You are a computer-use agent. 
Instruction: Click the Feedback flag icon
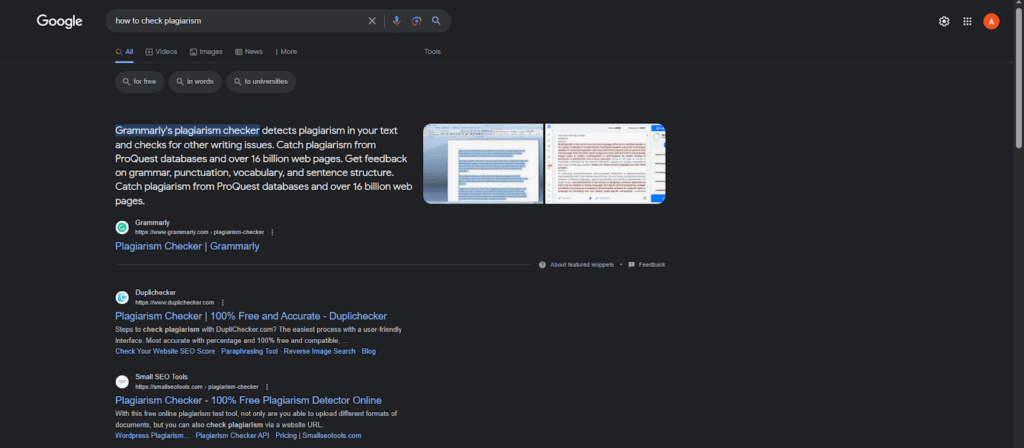(632, 264)
